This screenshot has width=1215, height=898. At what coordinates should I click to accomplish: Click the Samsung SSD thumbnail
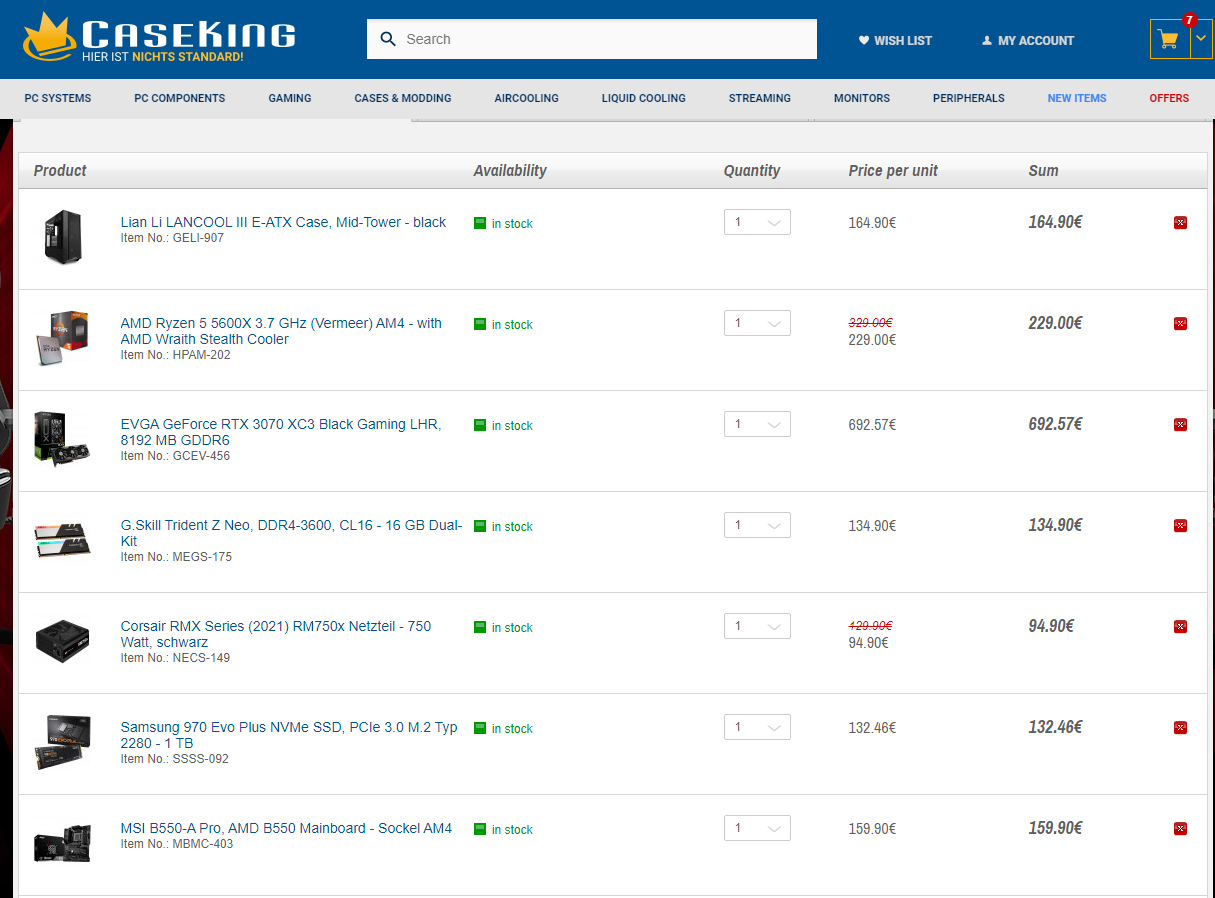point(62,742)
